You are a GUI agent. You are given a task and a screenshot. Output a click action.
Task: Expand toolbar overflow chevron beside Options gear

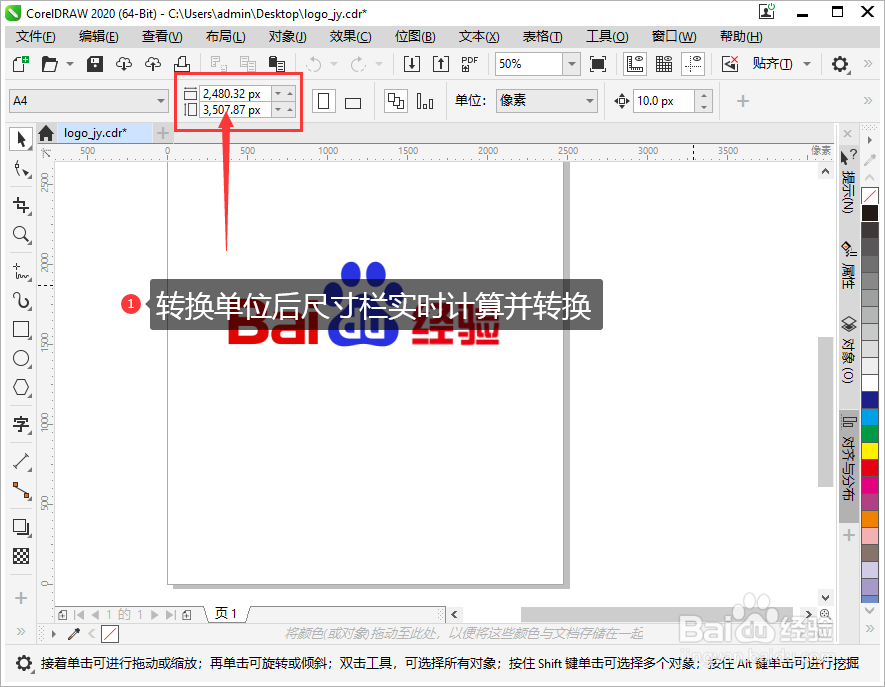click(x=868, y=64)
